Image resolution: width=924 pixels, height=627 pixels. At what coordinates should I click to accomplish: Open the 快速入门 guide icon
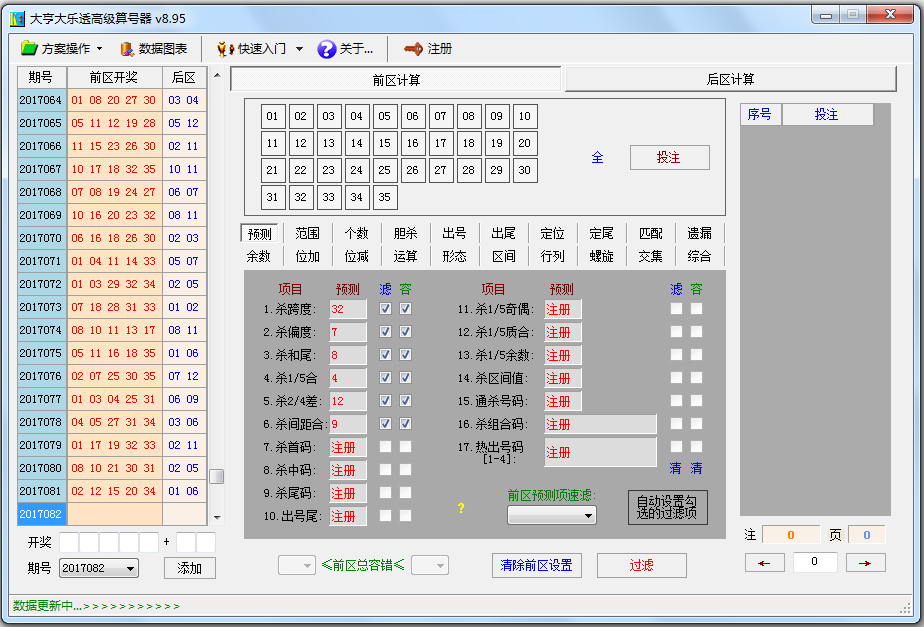point(224,49)
